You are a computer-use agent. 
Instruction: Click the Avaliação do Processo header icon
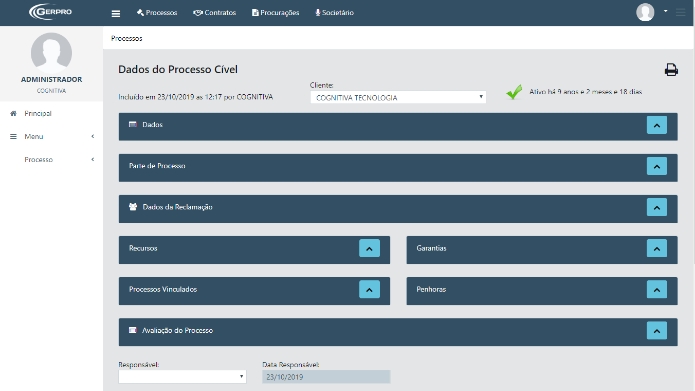point(133,330)
